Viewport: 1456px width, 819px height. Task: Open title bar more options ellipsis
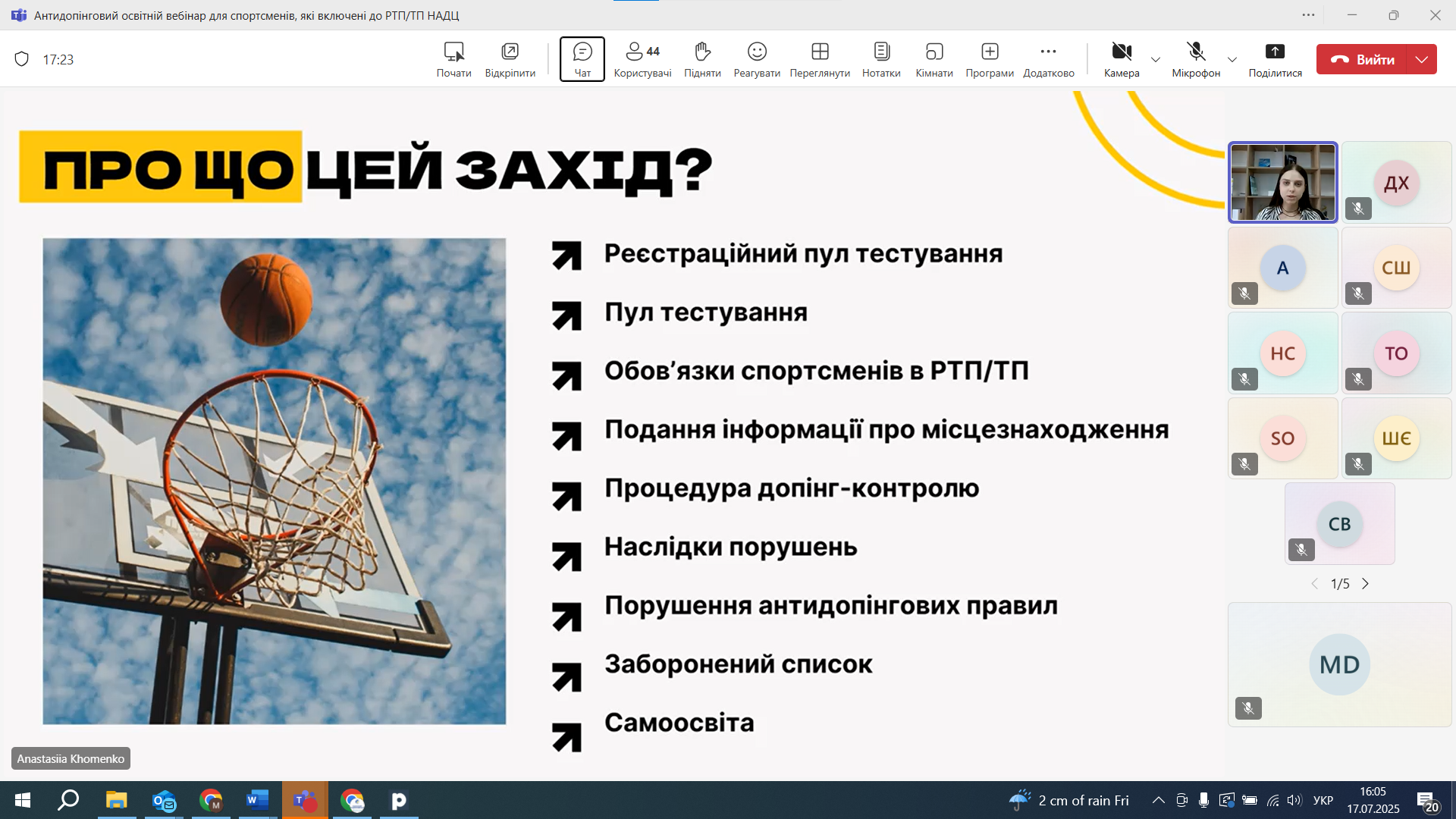1309,15
